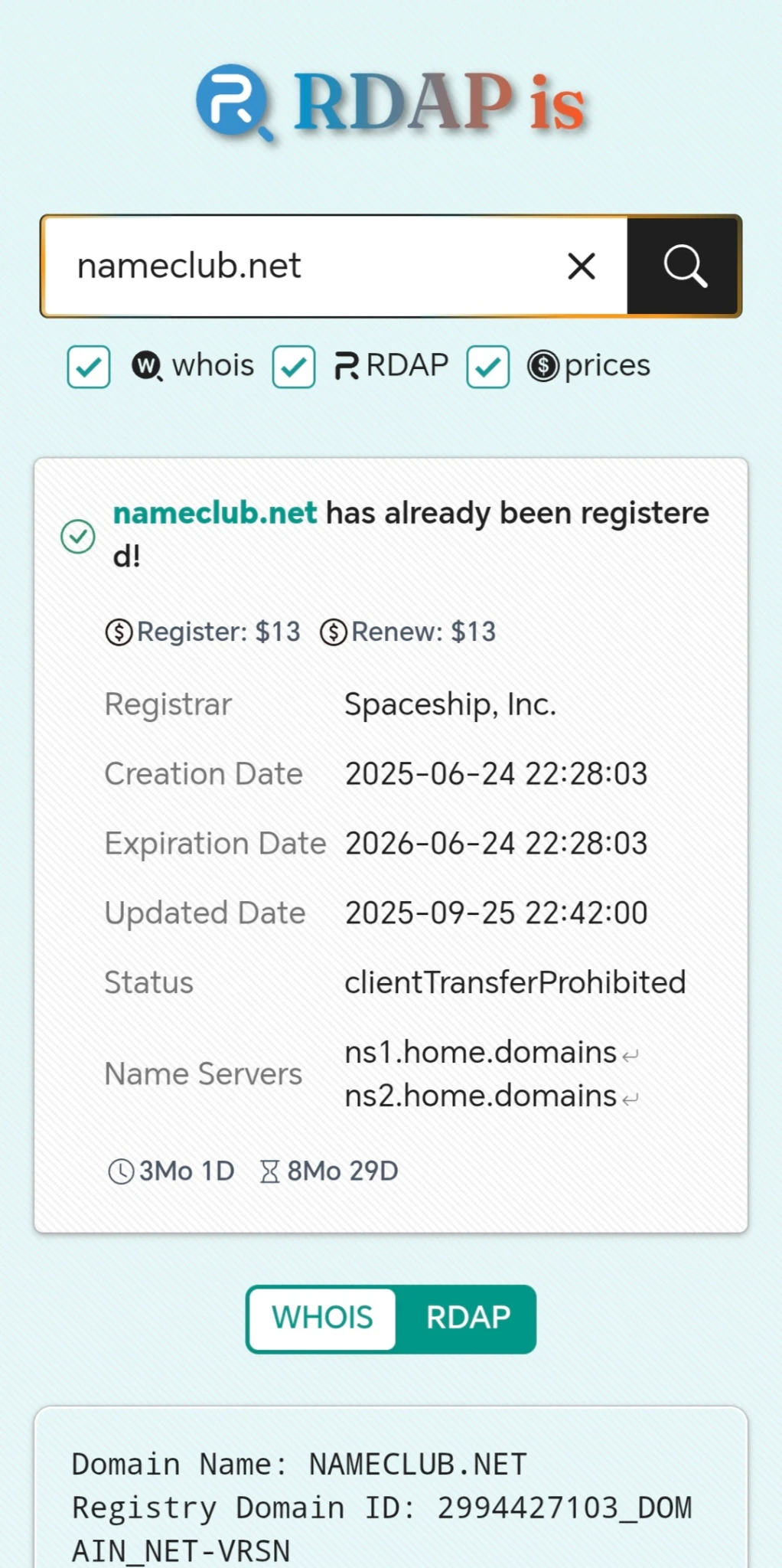
Task: Click the clock icon for domain age
Action: pyautogui.click(x=121, y=1171)
